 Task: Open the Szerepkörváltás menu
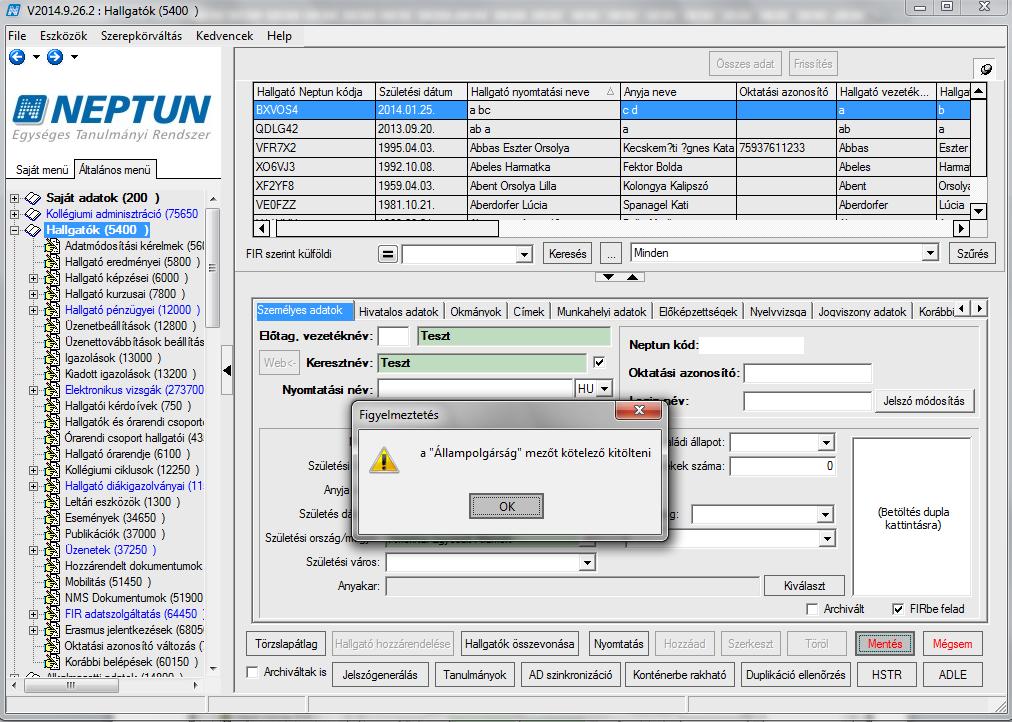pyautogui.click(x=141, y=36)
